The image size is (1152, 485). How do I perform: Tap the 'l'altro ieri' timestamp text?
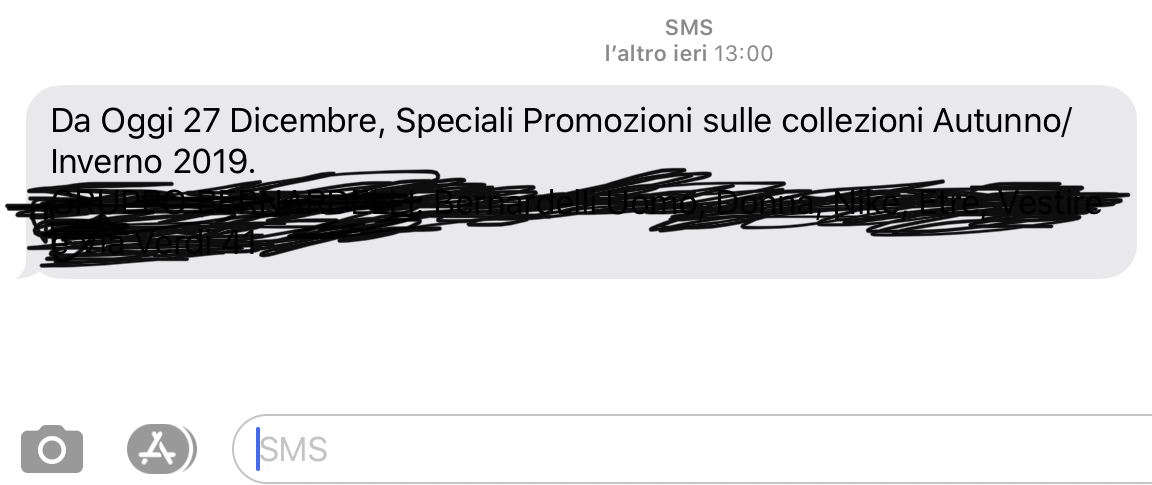pyautogui.click(x=656, y=54)
